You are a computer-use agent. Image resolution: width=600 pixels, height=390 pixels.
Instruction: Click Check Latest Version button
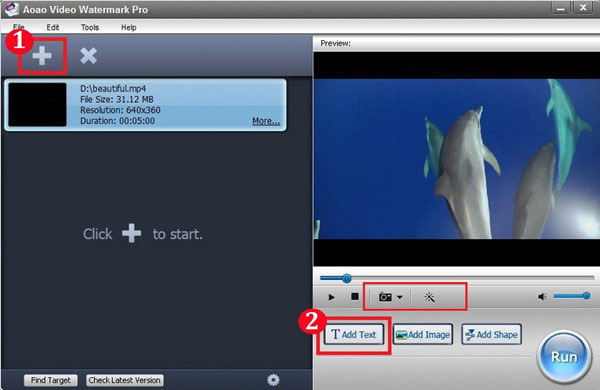coord(125,380)
